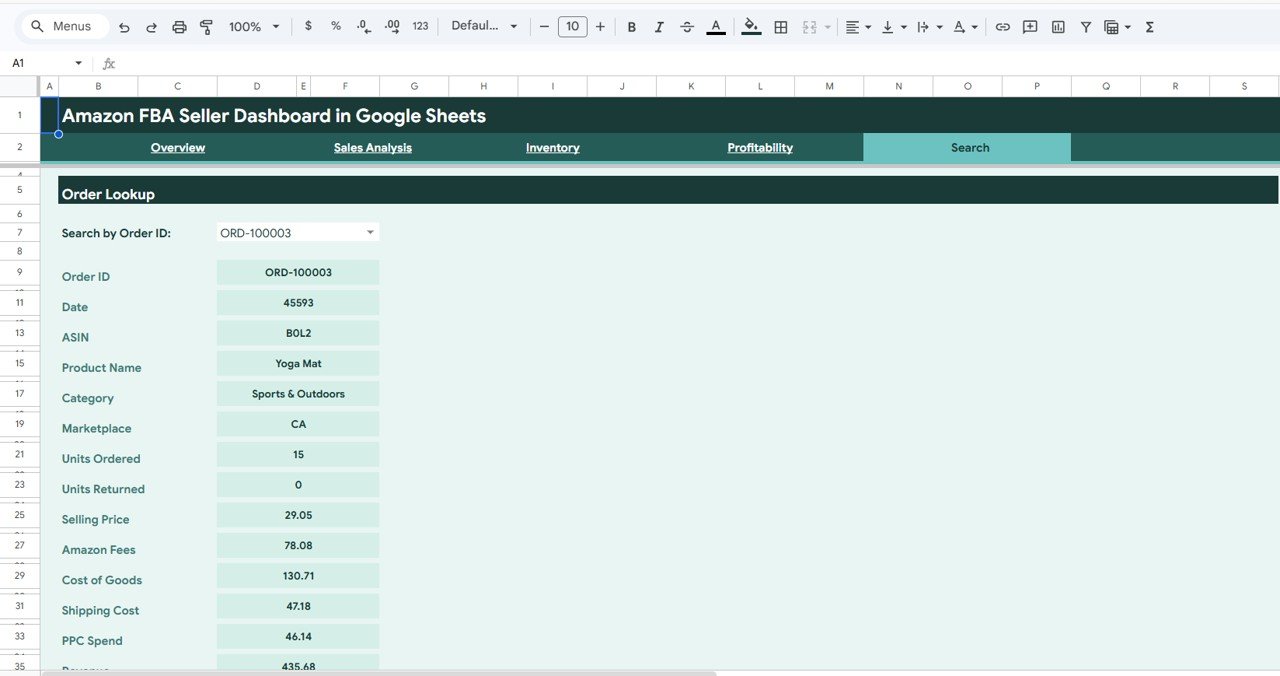This screenshot has width=1280, height=676.
Task: Open the Text color picker
Action: tap(714, 26)
